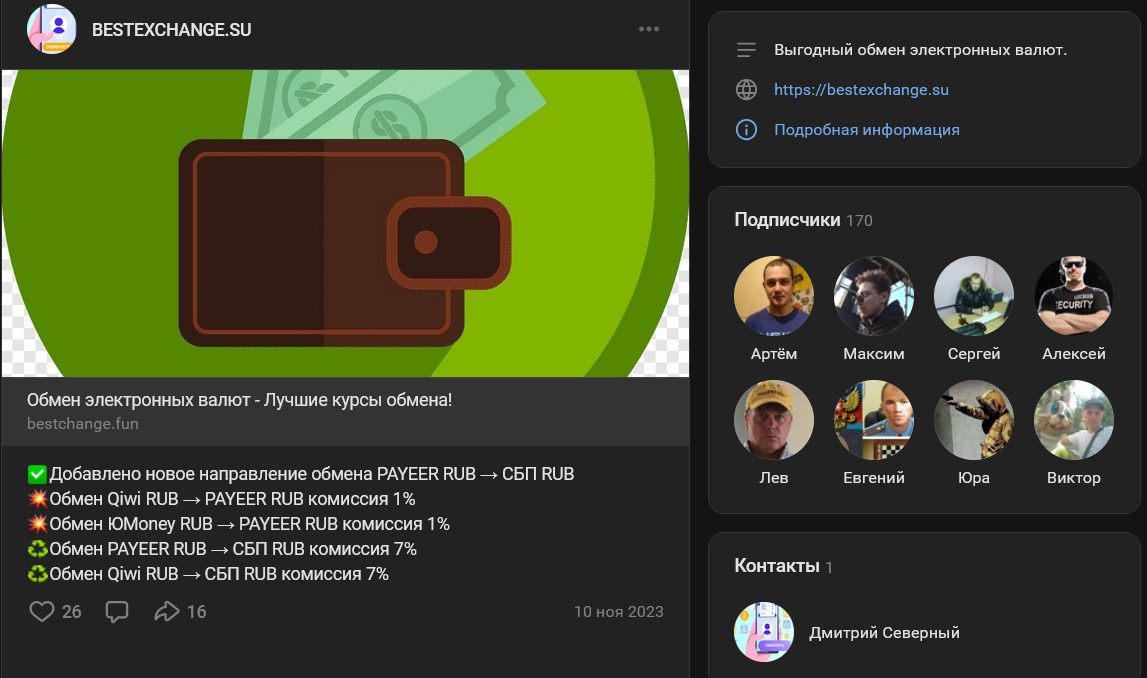The height and width of the screenshot is (678, 1147).
Task: Click the description Выгодный обмен электронных валют.
Action: pos(920,50)
